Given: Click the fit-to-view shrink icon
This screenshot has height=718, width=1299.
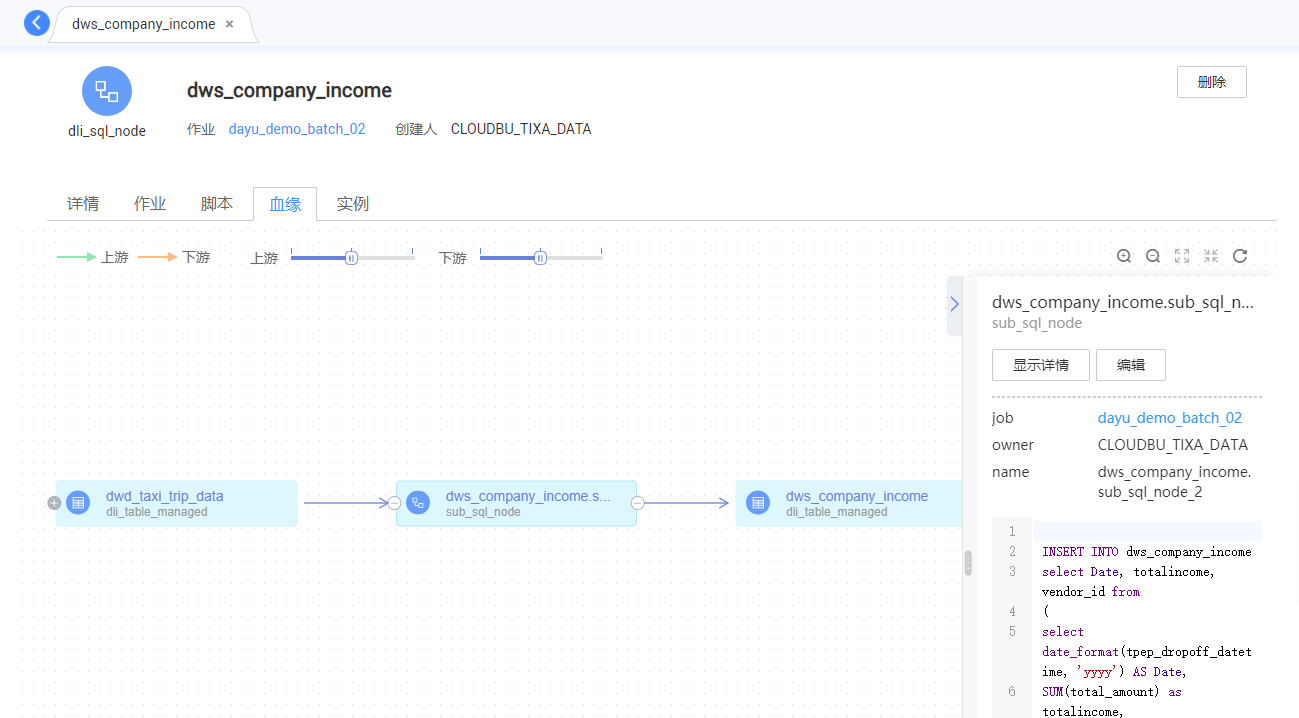Looking at the screenshot, I should coord(1211,256).
